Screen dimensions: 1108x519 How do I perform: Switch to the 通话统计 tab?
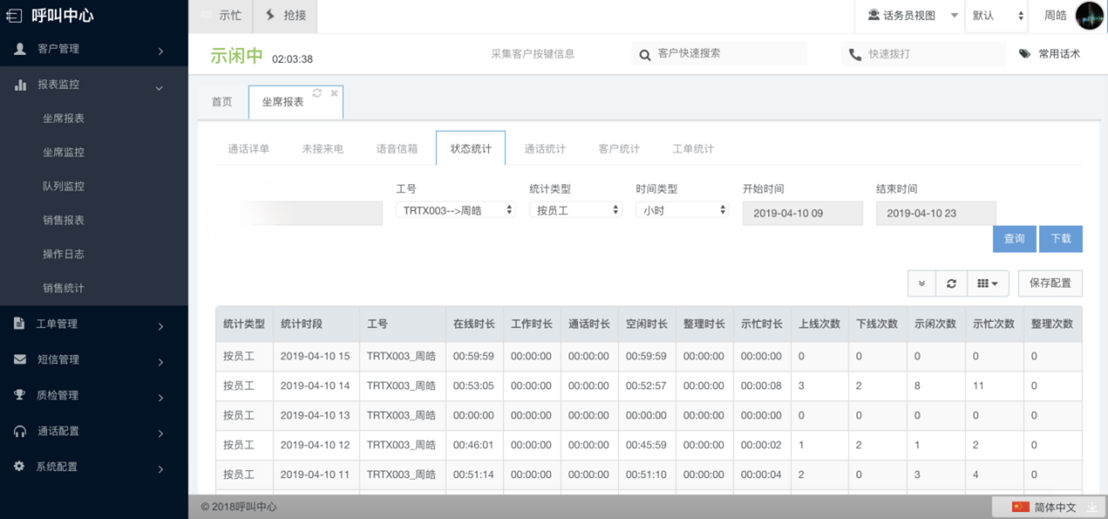[x=545, y=149]
